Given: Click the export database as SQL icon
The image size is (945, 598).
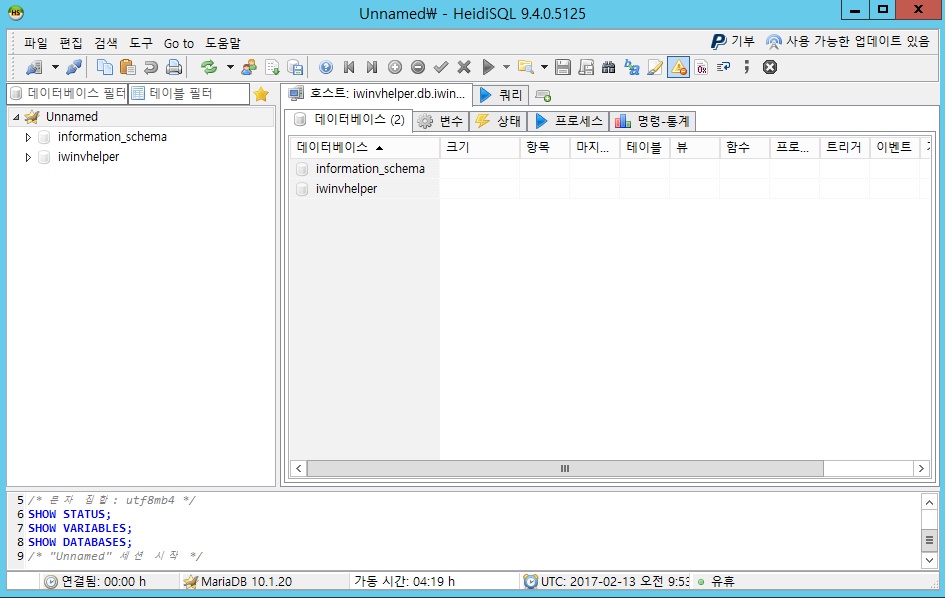Looking at the screenshot, I should pos(295,67).
